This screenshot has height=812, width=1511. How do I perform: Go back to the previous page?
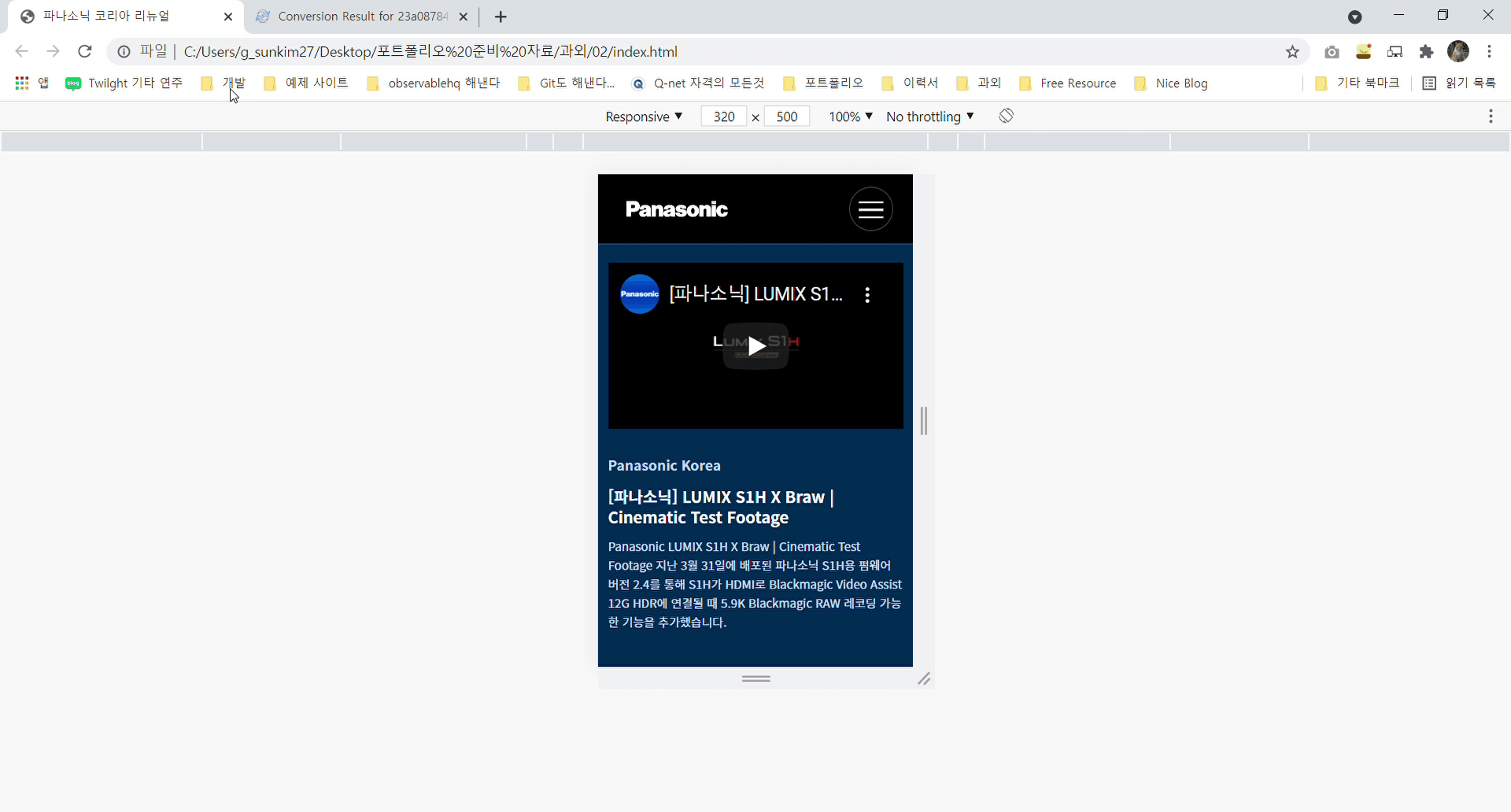pos(21,52)
